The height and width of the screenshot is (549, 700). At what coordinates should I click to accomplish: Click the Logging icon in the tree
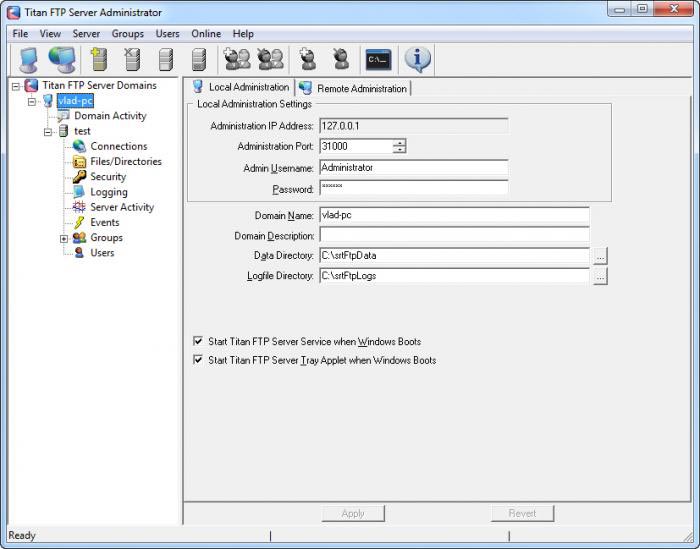[x=79, y=192]
